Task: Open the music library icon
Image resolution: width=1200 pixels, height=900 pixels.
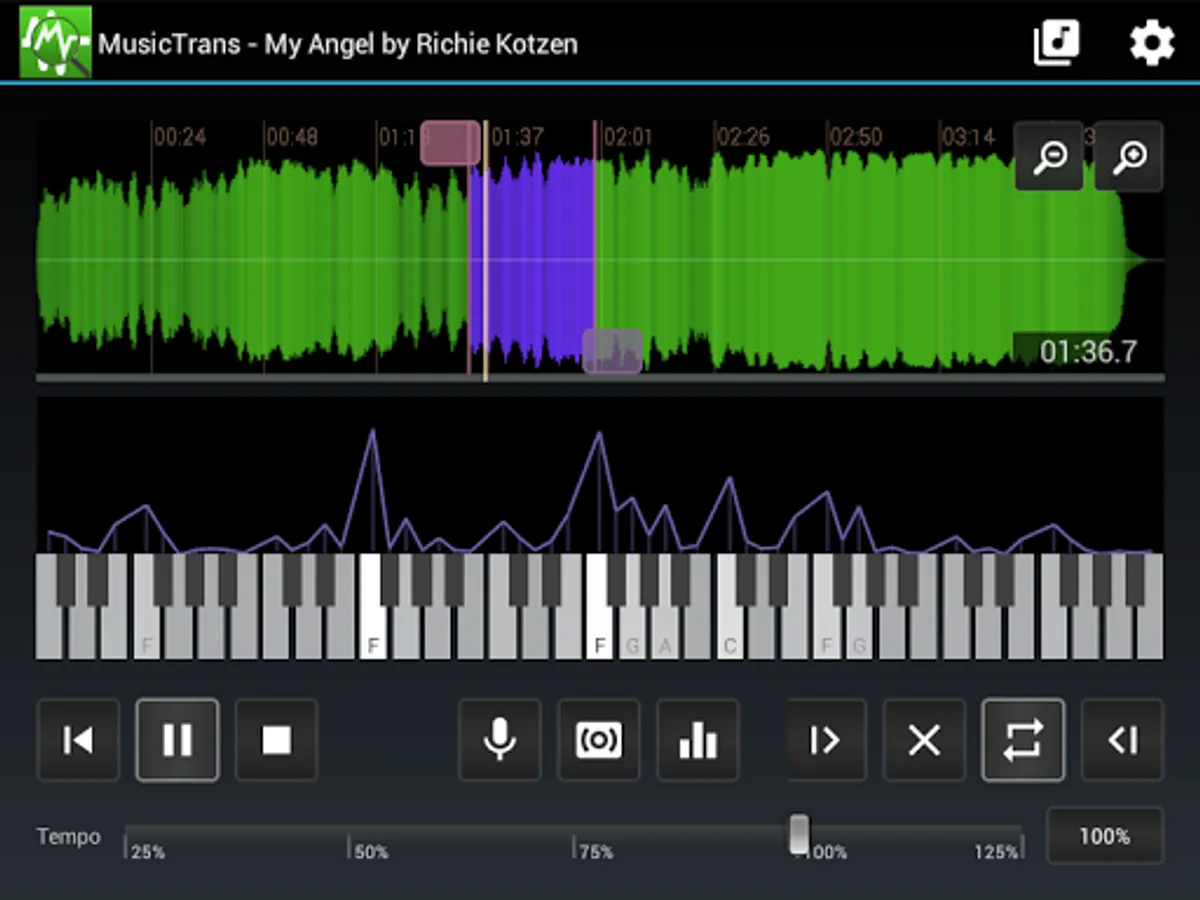Action: (x=1056, y=43)
